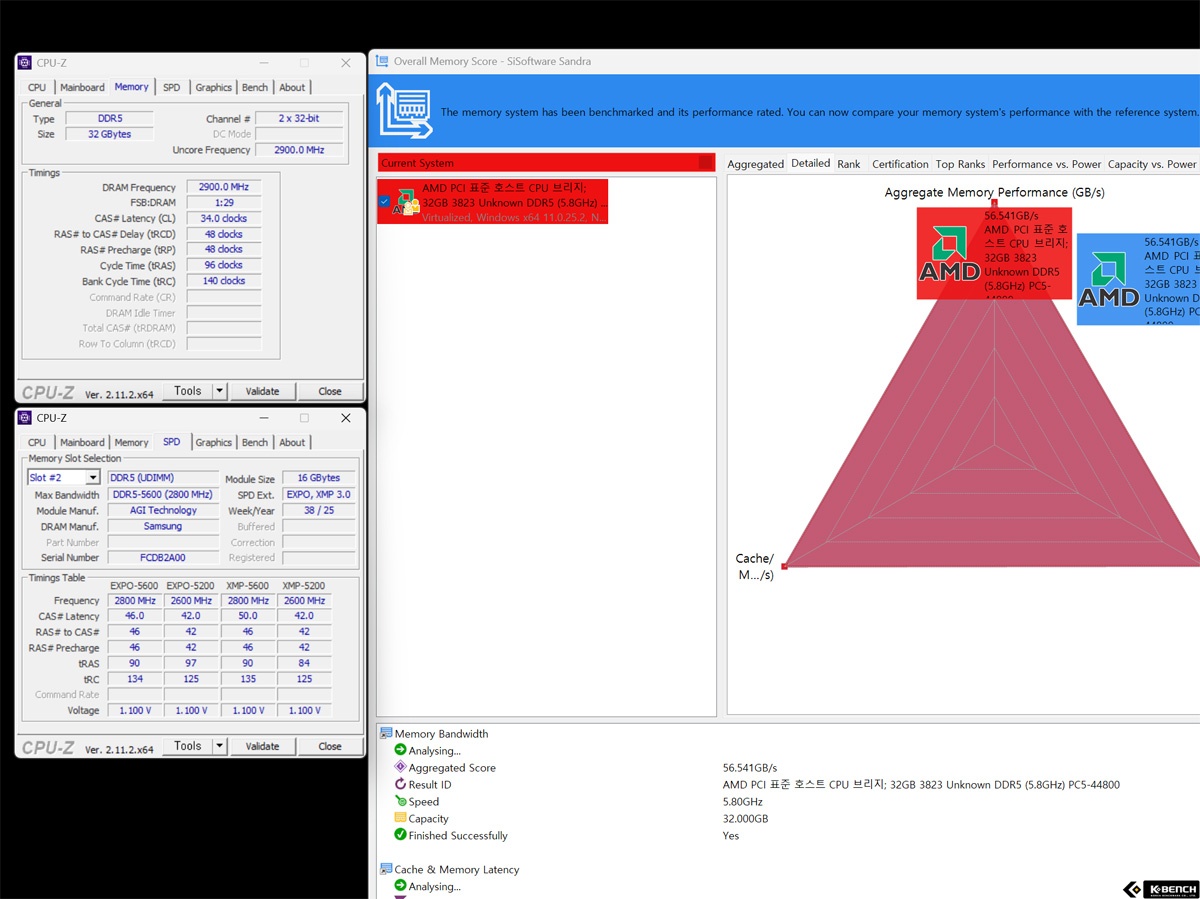Click the green arrow icon next to Analysing under Memory Bandwidth
The width and height of the screenshot is (1200, 899).
coord(400,750)
